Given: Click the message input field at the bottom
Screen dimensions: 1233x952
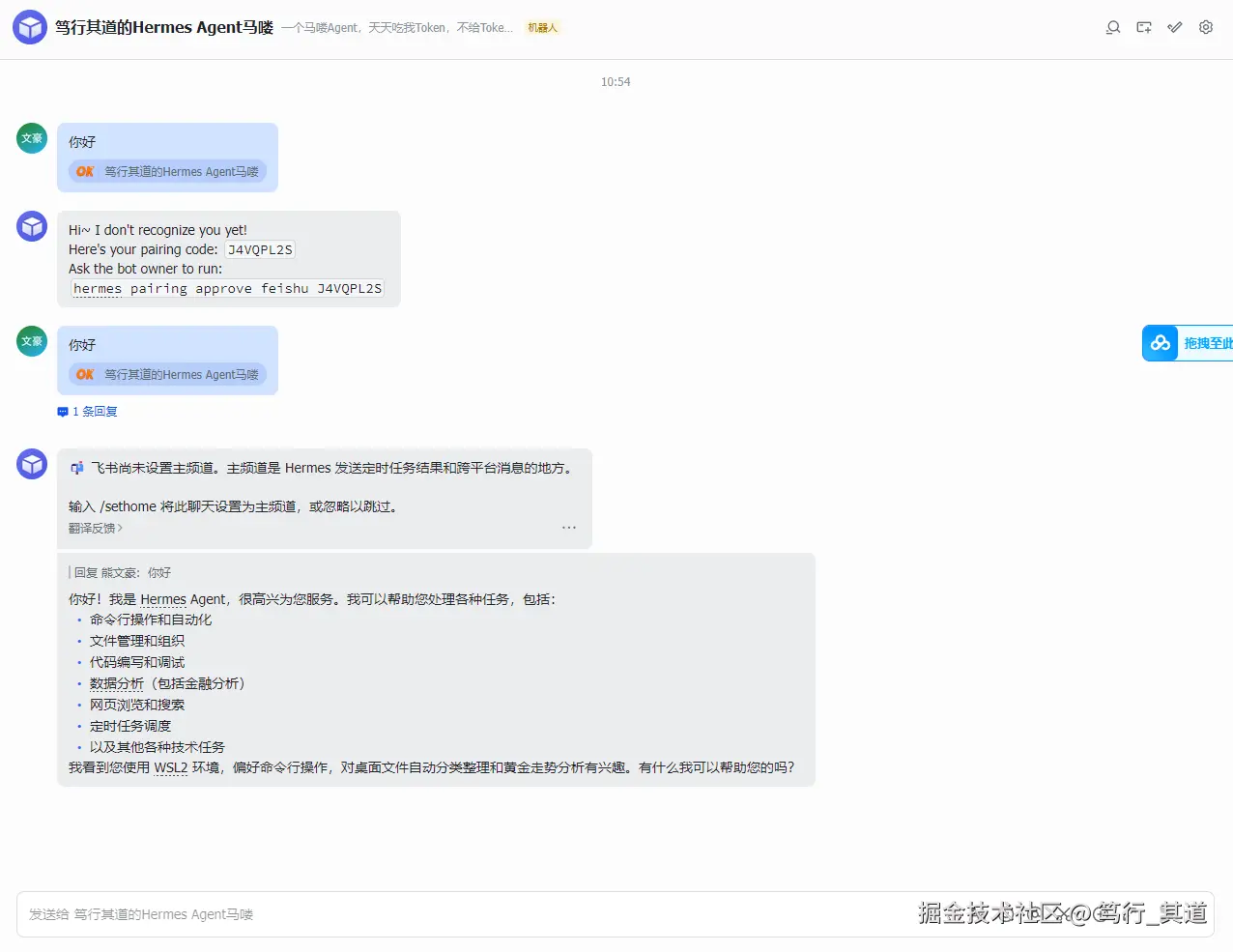Looking at the screenshot, I should tap(387, 914).
